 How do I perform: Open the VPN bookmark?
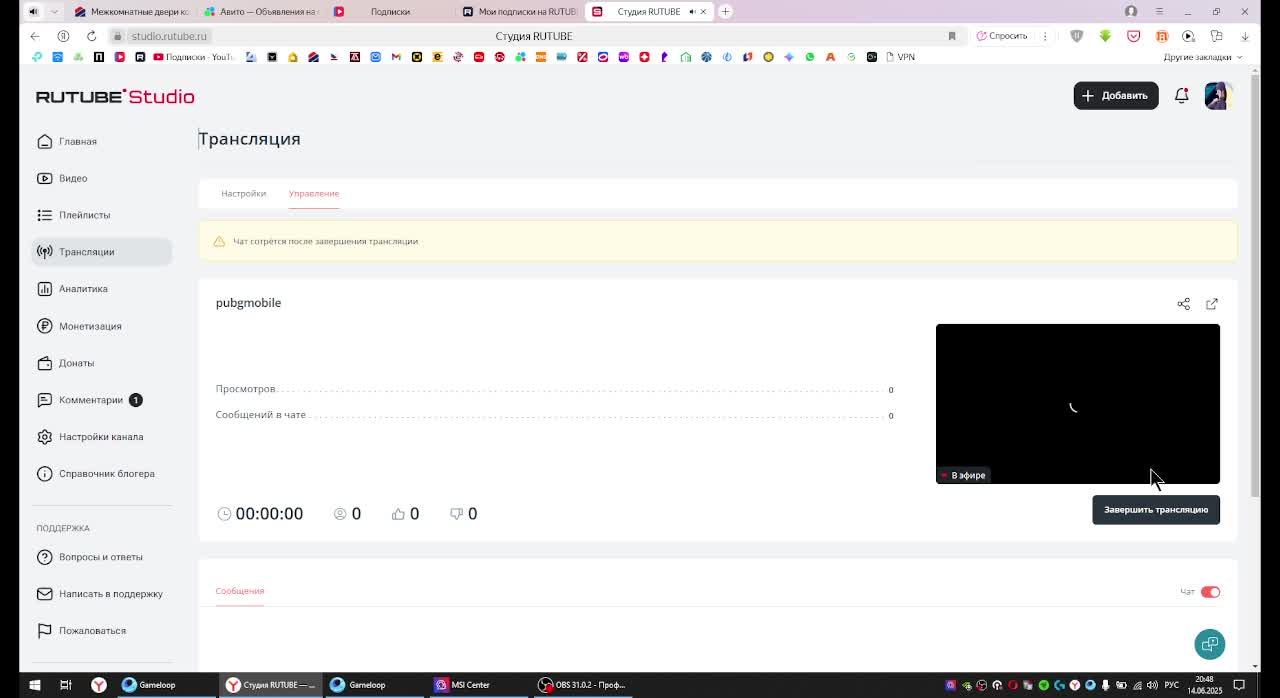pyautogui.click(x=900, y=57)
